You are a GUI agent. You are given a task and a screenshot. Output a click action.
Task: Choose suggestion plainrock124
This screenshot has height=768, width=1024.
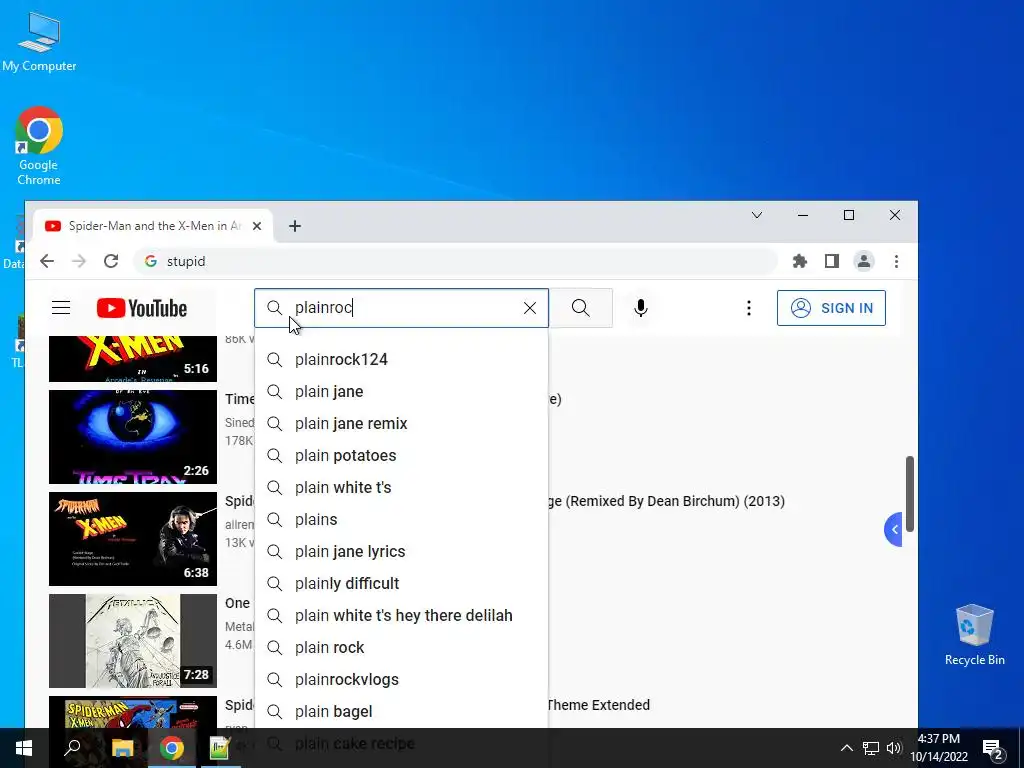(401, 359)
